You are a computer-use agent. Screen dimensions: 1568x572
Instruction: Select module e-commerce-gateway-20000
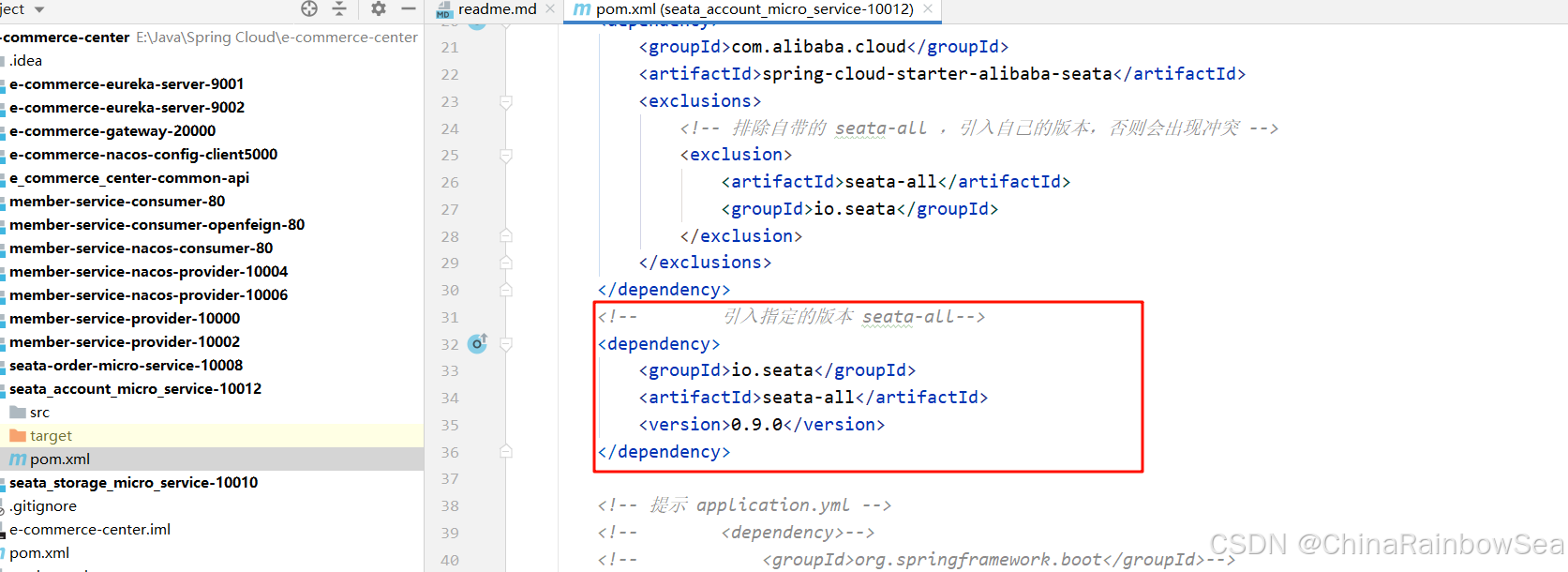coord(112,131)
